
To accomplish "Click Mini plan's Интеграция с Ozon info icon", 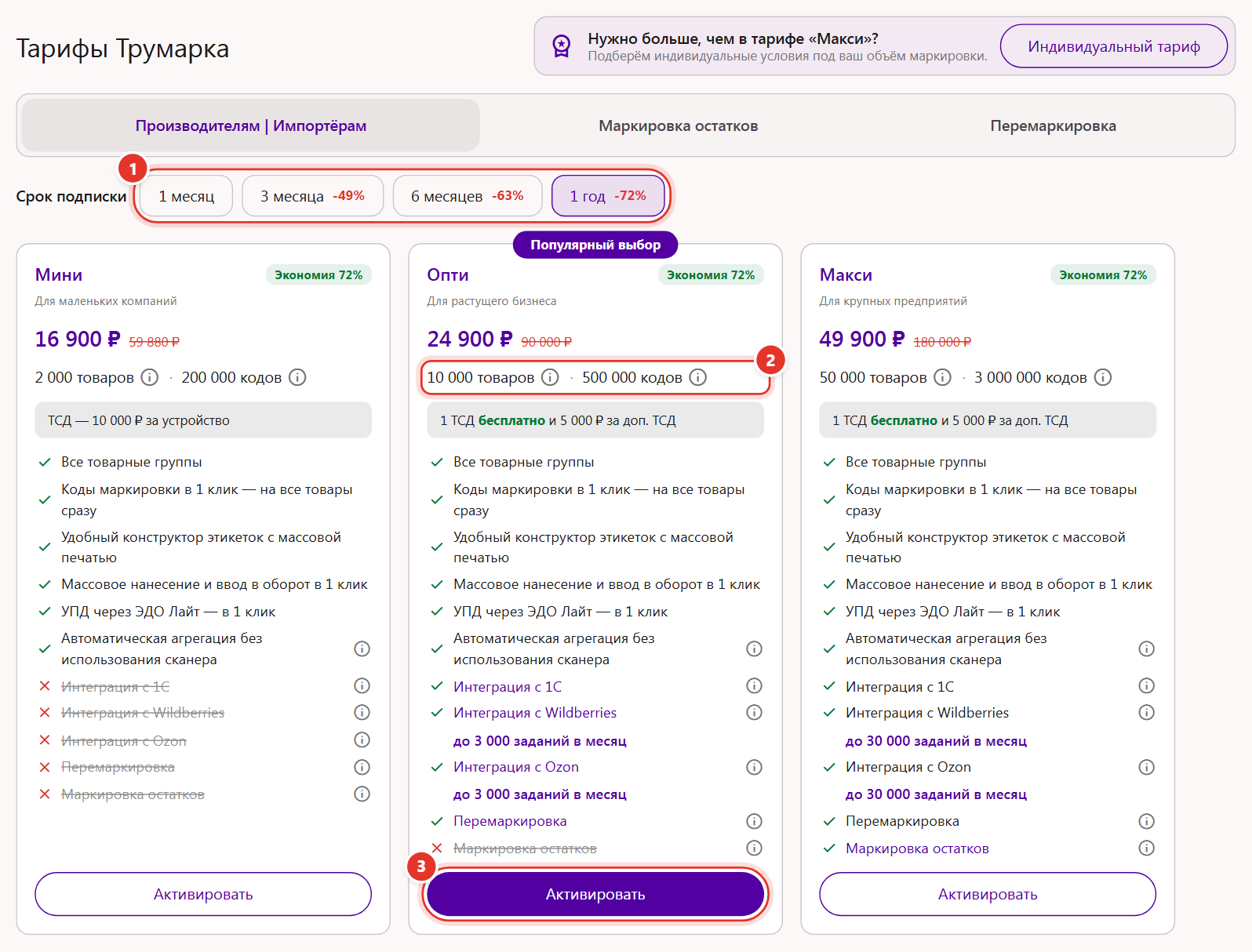I will tap(362, 739).
